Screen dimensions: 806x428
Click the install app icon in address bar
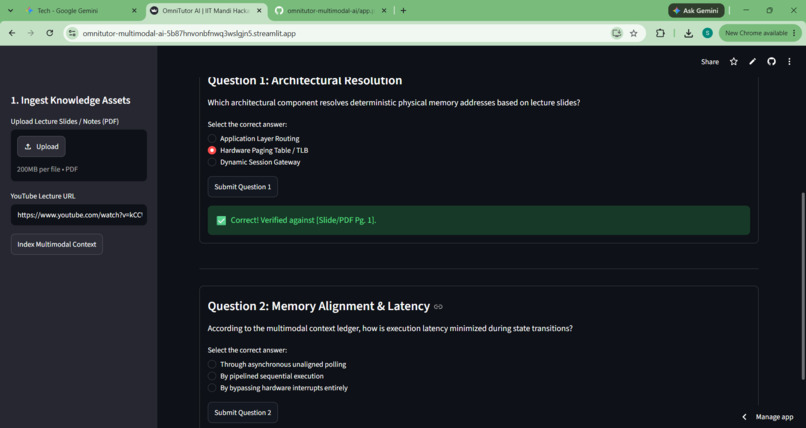616,33
